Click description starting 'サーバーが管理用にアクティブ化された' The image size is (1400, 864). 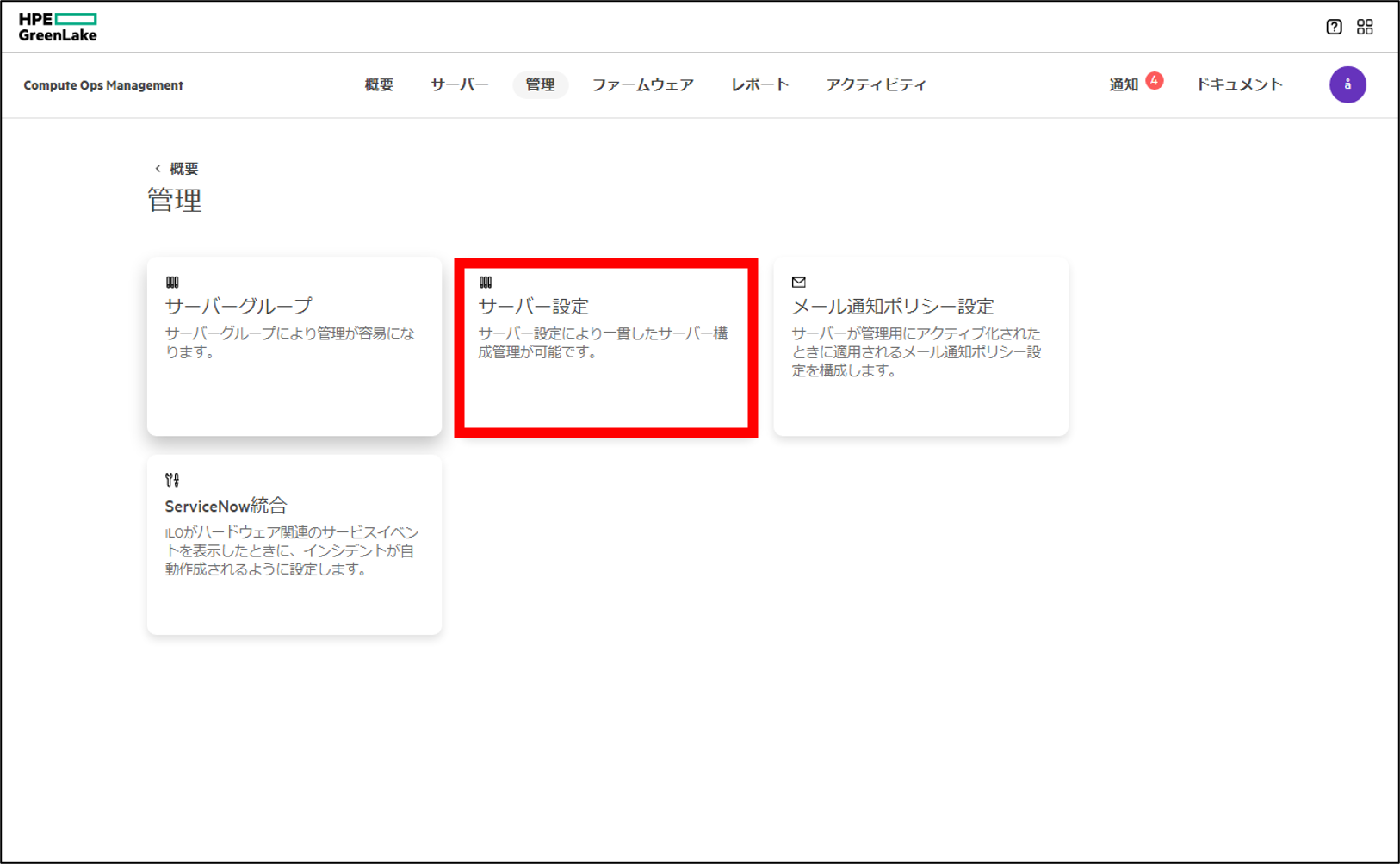point(917,351)
